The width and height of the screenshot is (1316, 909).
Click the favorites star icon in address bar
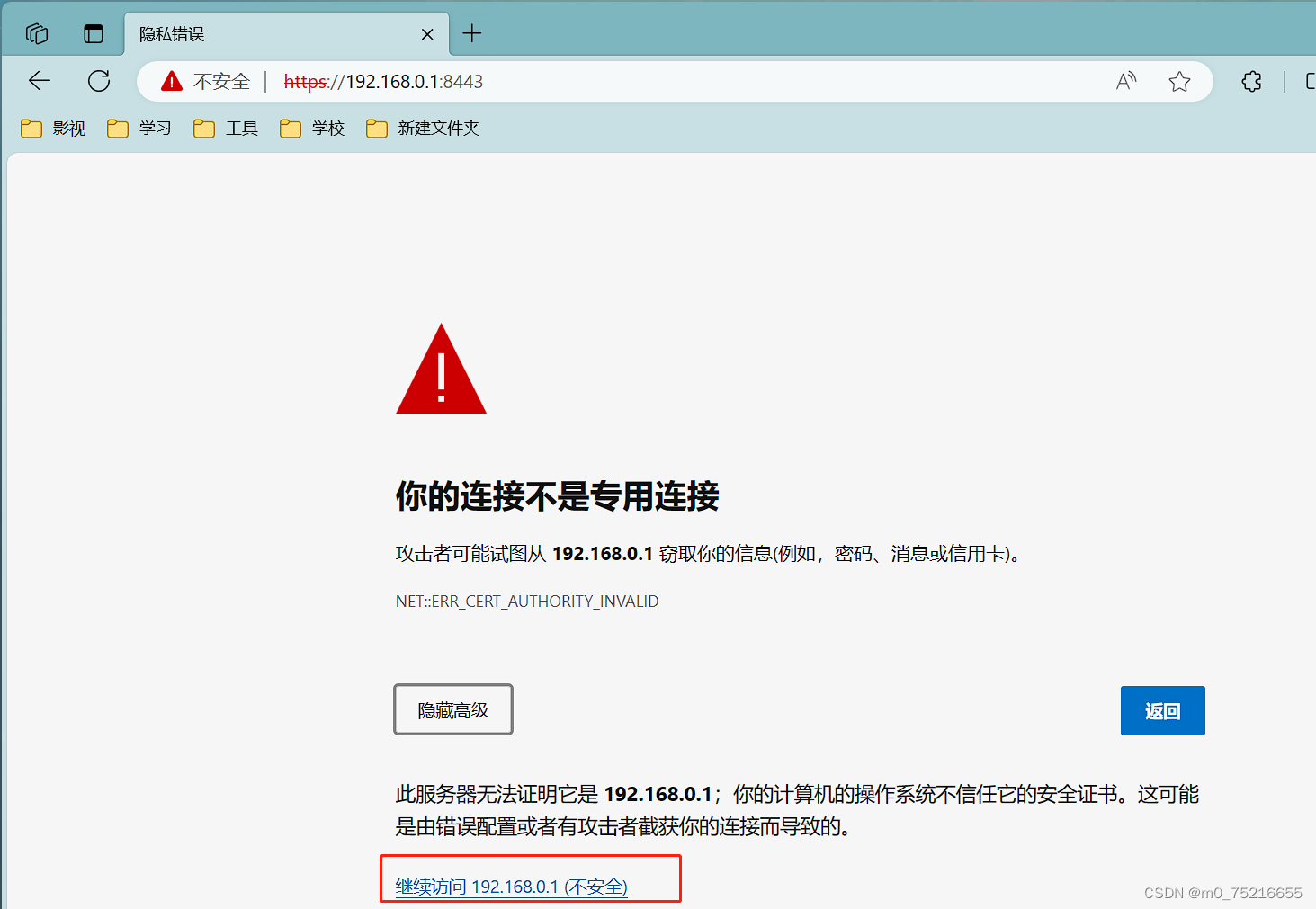coord(1179,81)
